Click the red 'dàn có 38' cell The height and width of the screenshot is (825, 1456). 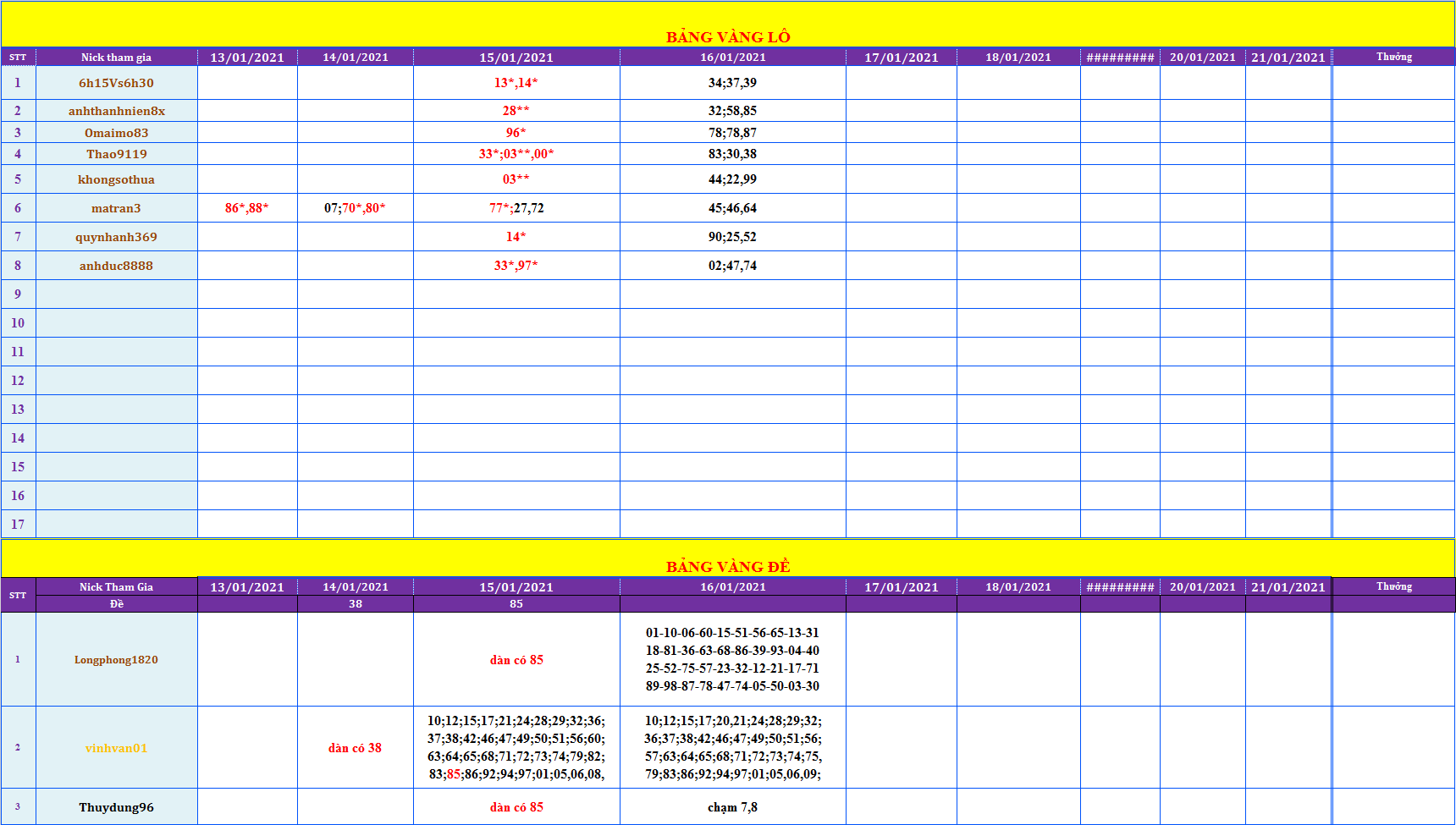point(355,748)
